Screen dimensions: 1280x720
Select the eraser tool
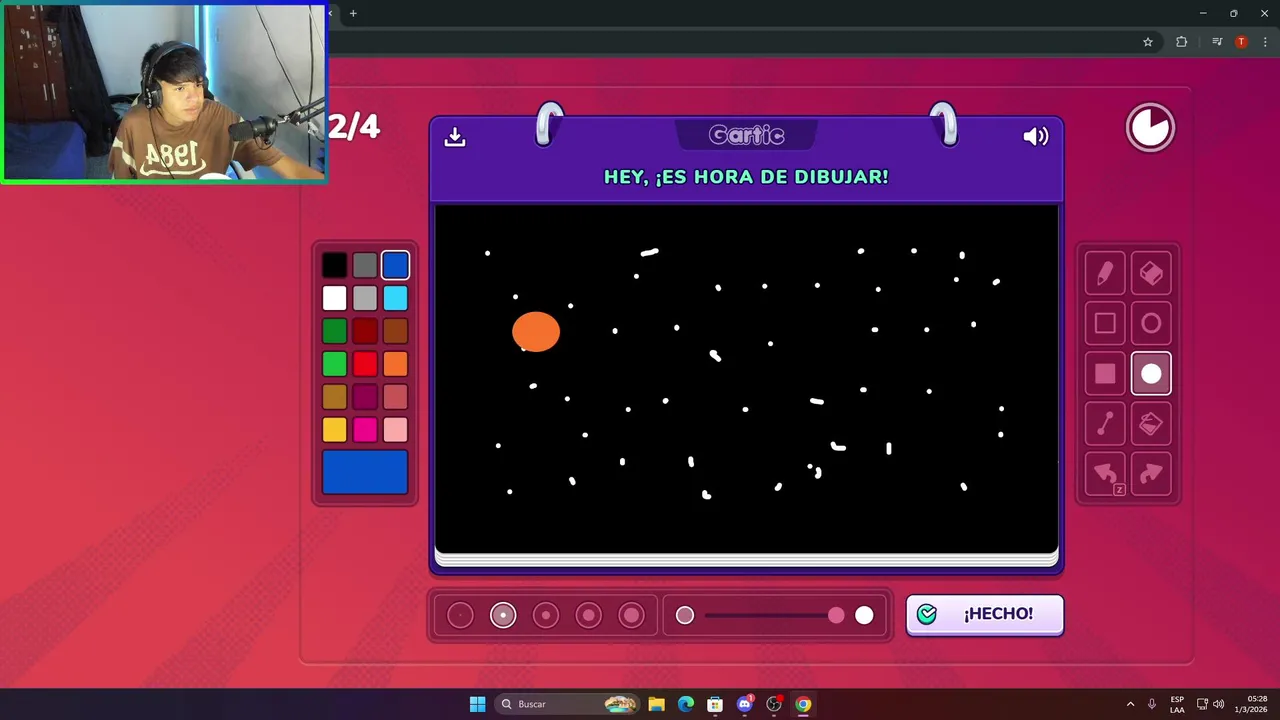(x=1151, y=273)
